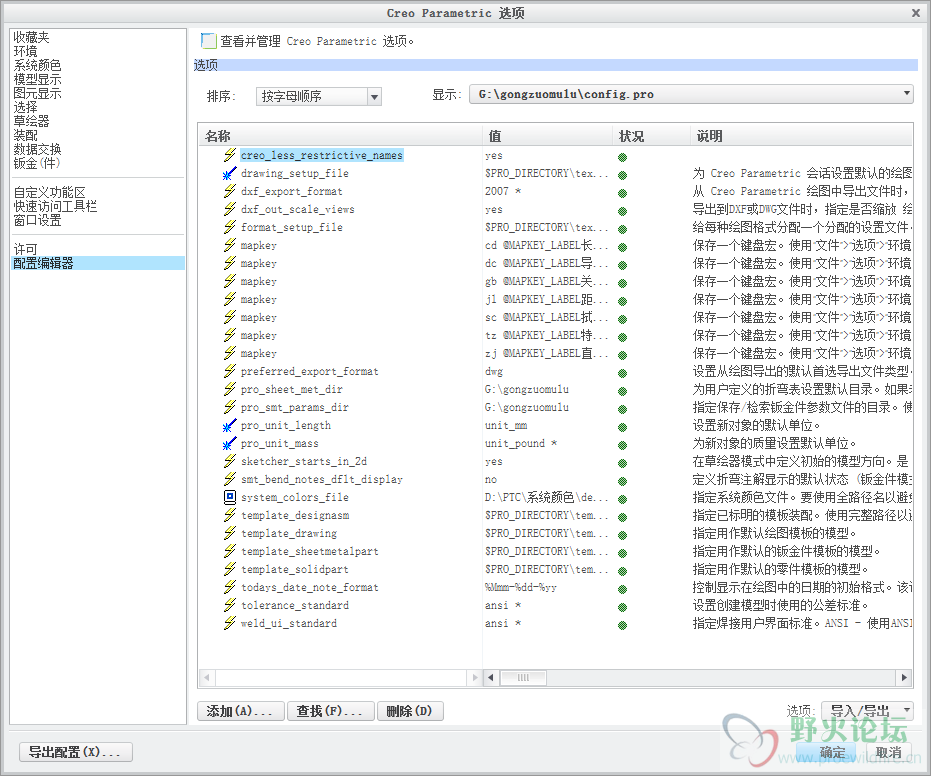
Task: Click lightning icon beside creo_less_restrictive_names
Action: coord(230,155)
